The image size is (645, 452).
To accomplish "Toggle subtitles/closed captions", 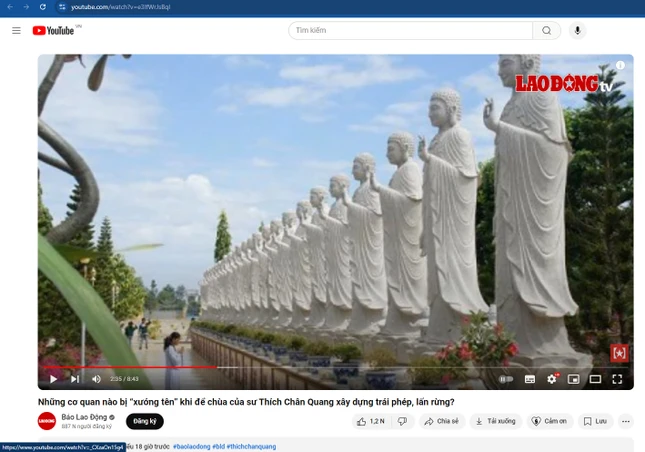I will [x=530, y=379].
